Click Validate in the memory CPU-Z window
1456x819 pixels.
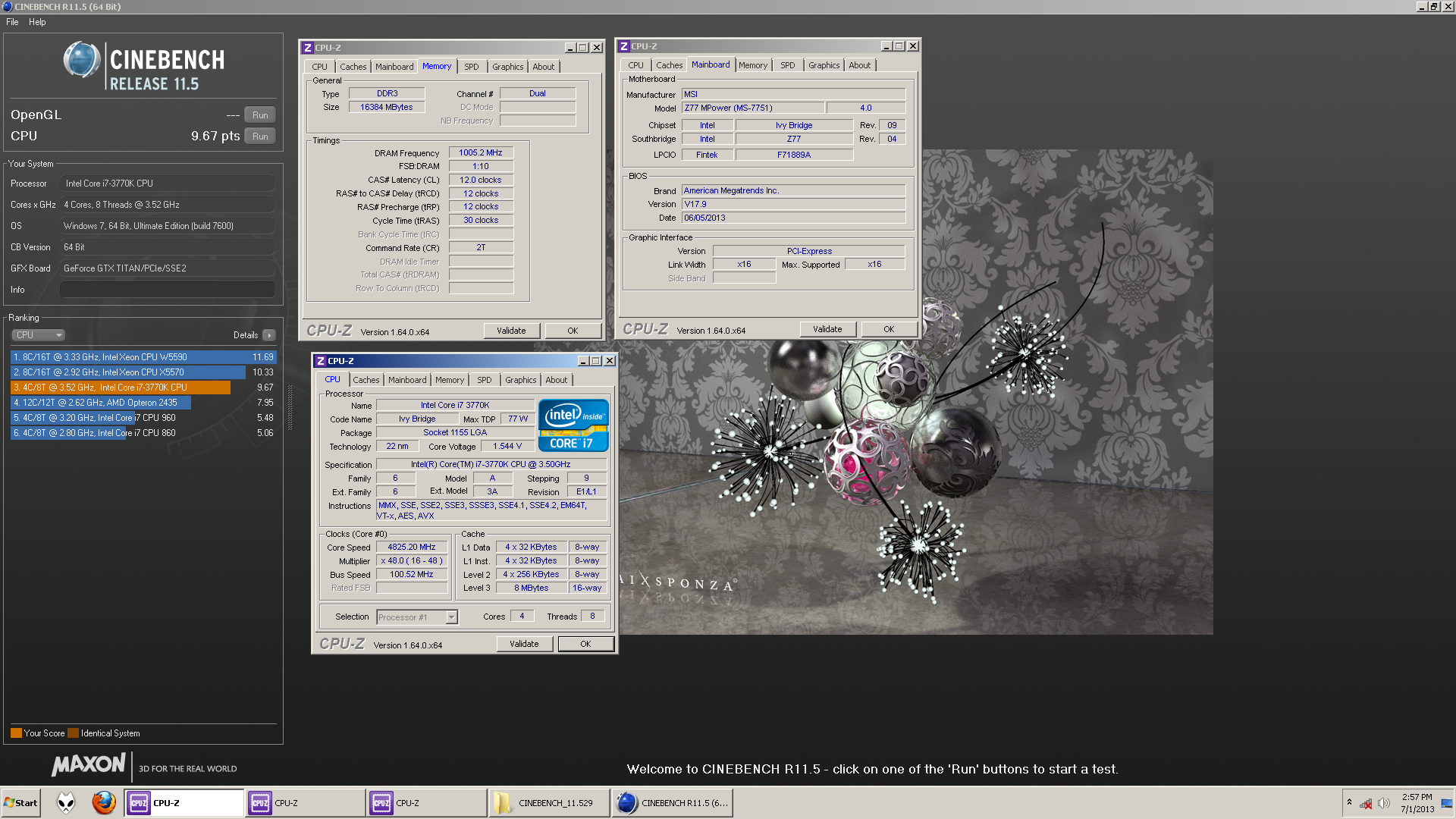click(511, 331)
